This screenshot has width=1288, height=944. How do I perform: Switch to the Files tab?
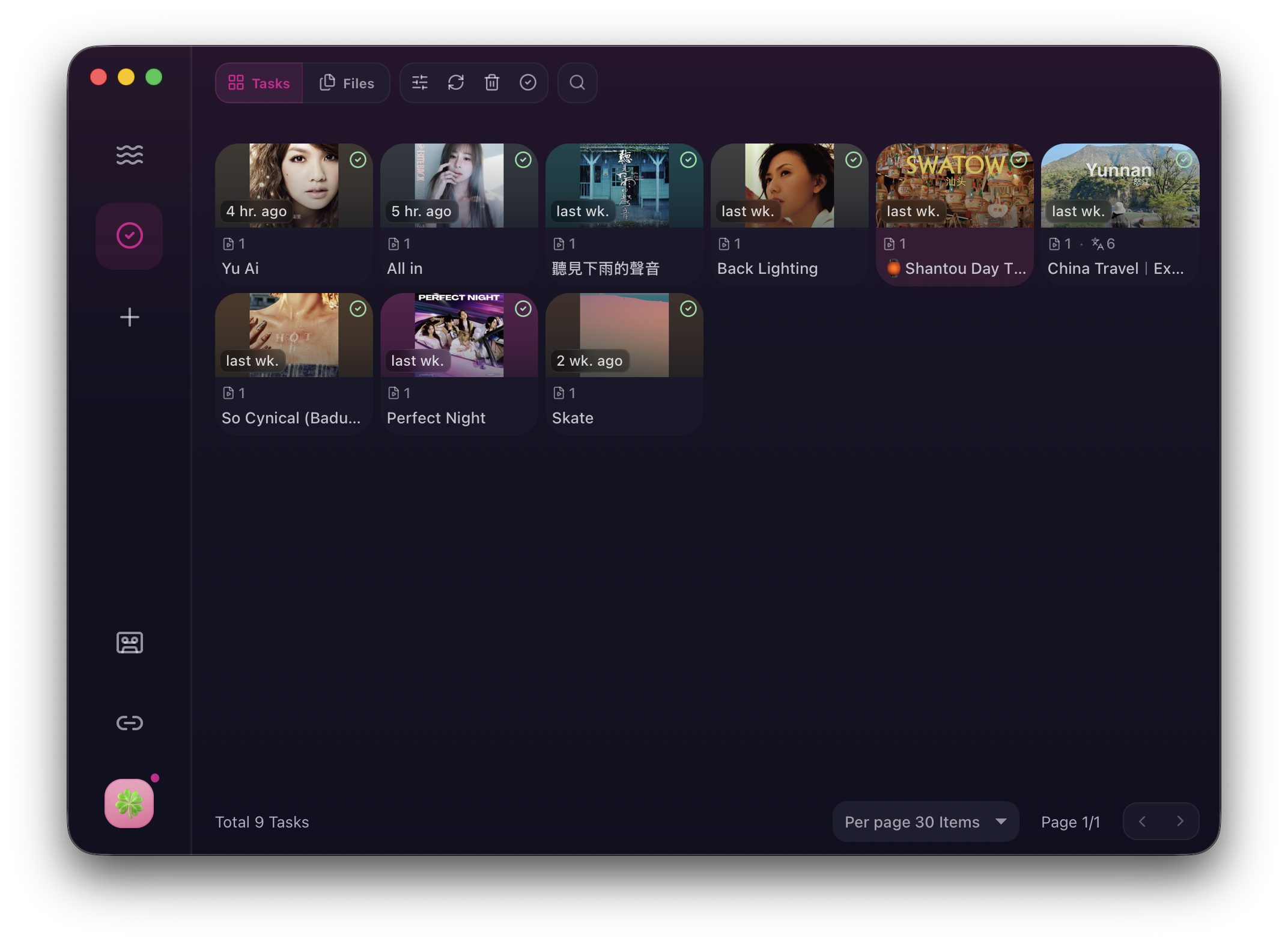point(347,83)
